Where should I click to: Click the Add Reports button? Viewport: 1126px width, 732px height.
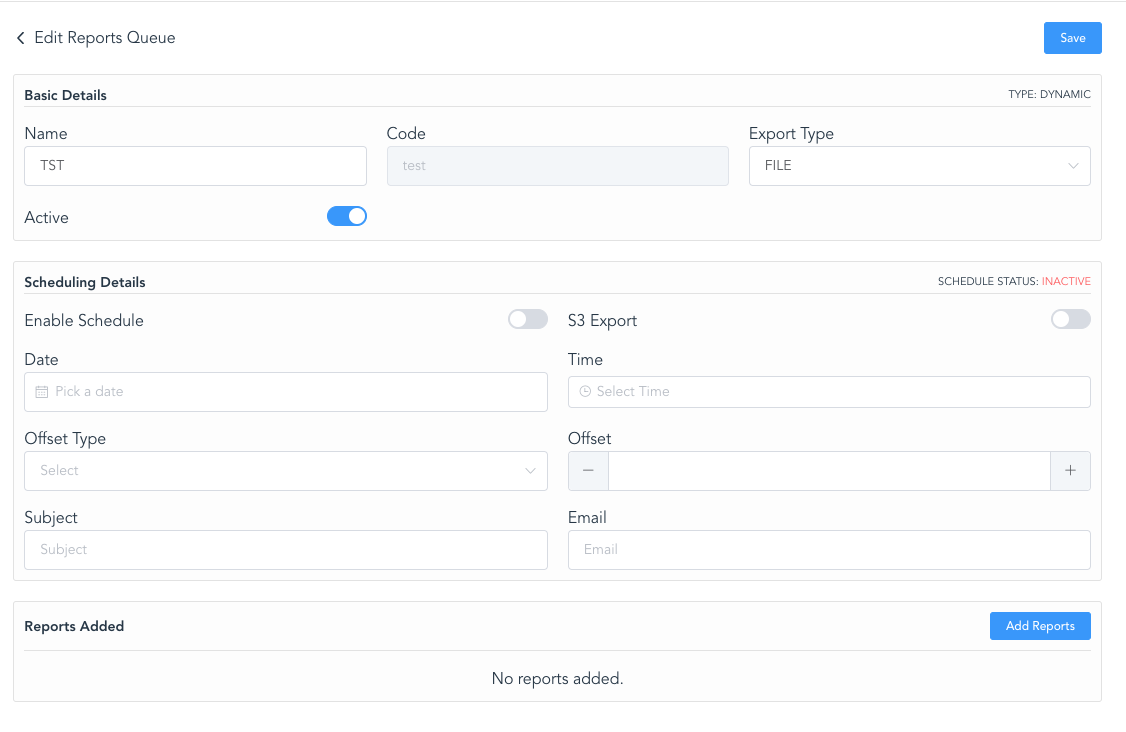tap(1039, 626)
